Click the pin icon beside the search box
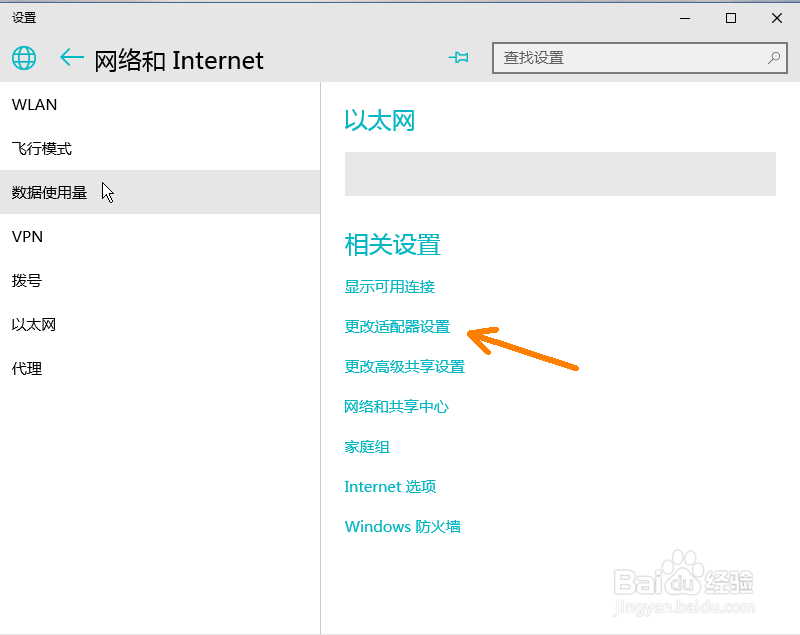 [x=458, y=58]
